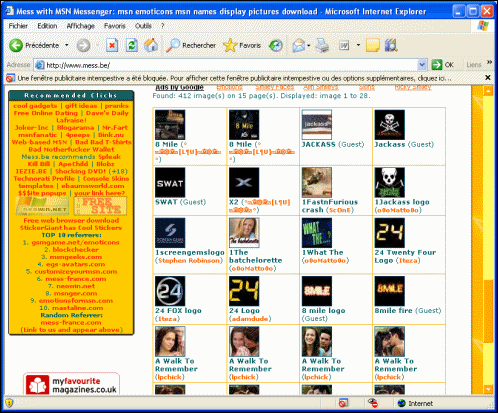Click the page scrollbar up arrow
Image resolution: width=498 pixels, height=413 pixels.
click(x=488, y=91)
